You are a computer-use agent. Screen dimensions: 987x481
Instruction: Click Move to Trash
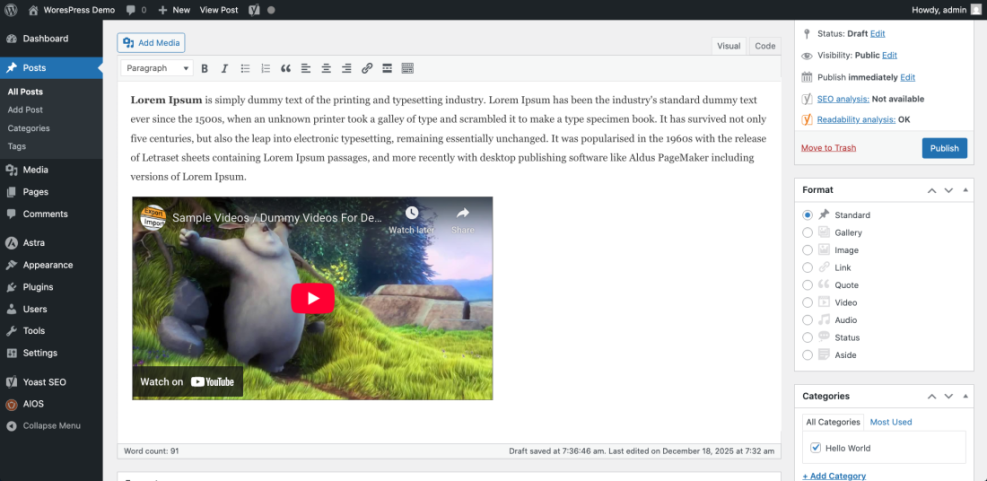pos(828,148)
